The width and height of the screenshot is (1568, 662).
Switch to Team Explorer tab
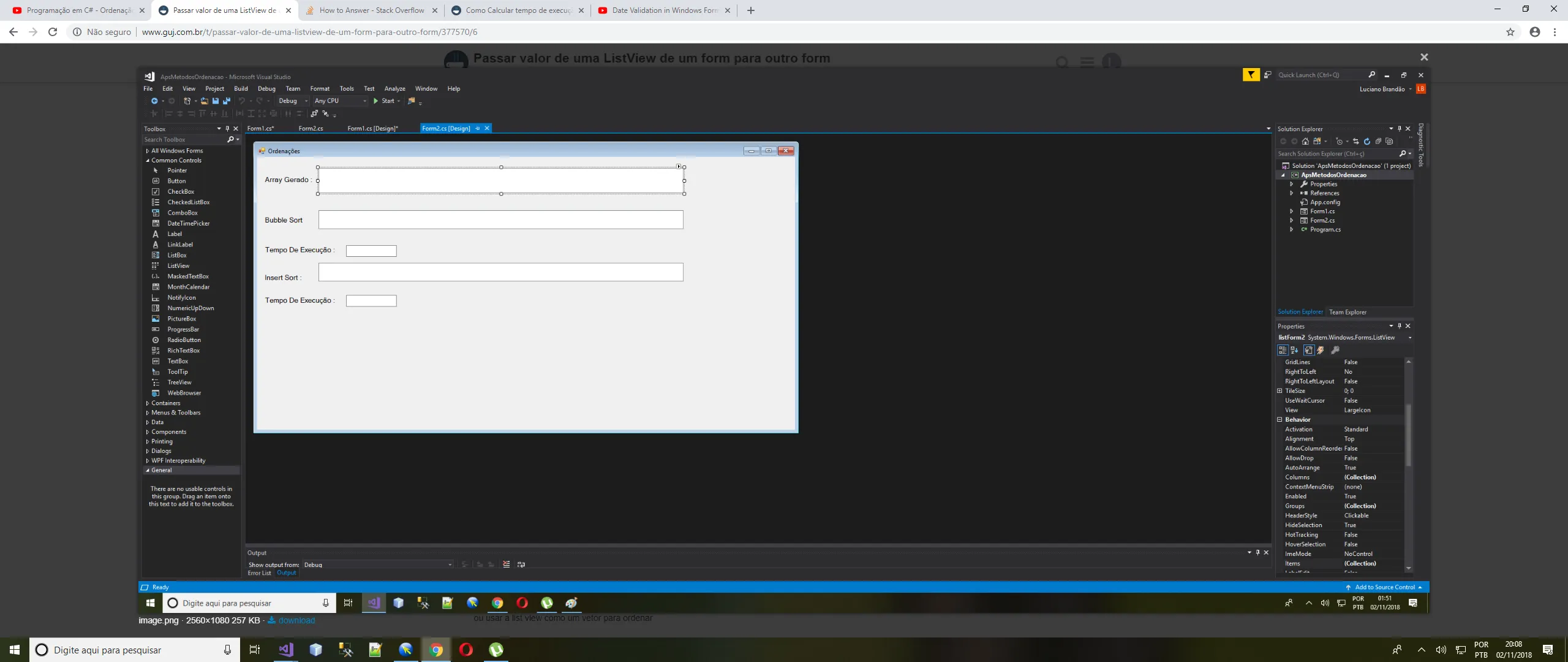(x=1347, y=312)
